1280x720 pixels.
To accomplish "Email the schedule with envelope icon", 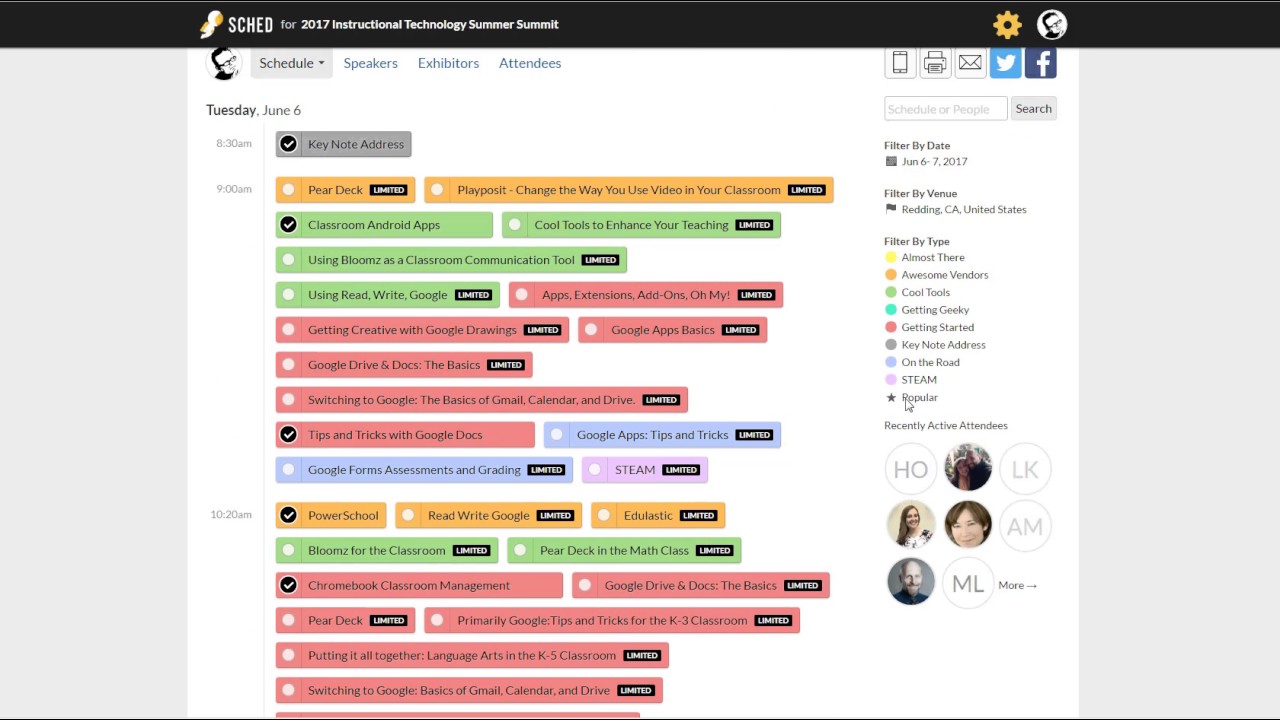I will pyautogui.click(x=970, y=63).
